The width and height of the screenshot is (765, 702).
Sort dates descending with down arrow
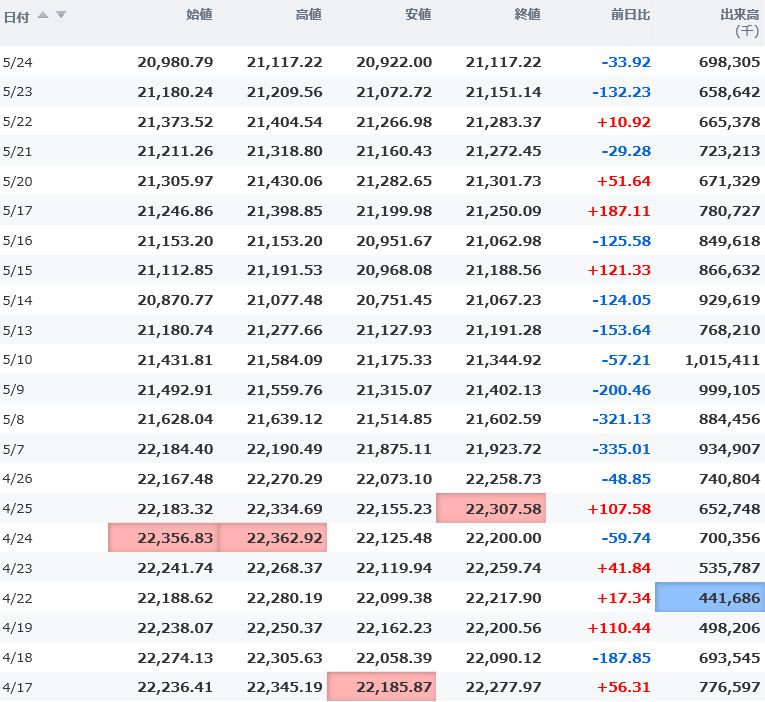61,15
